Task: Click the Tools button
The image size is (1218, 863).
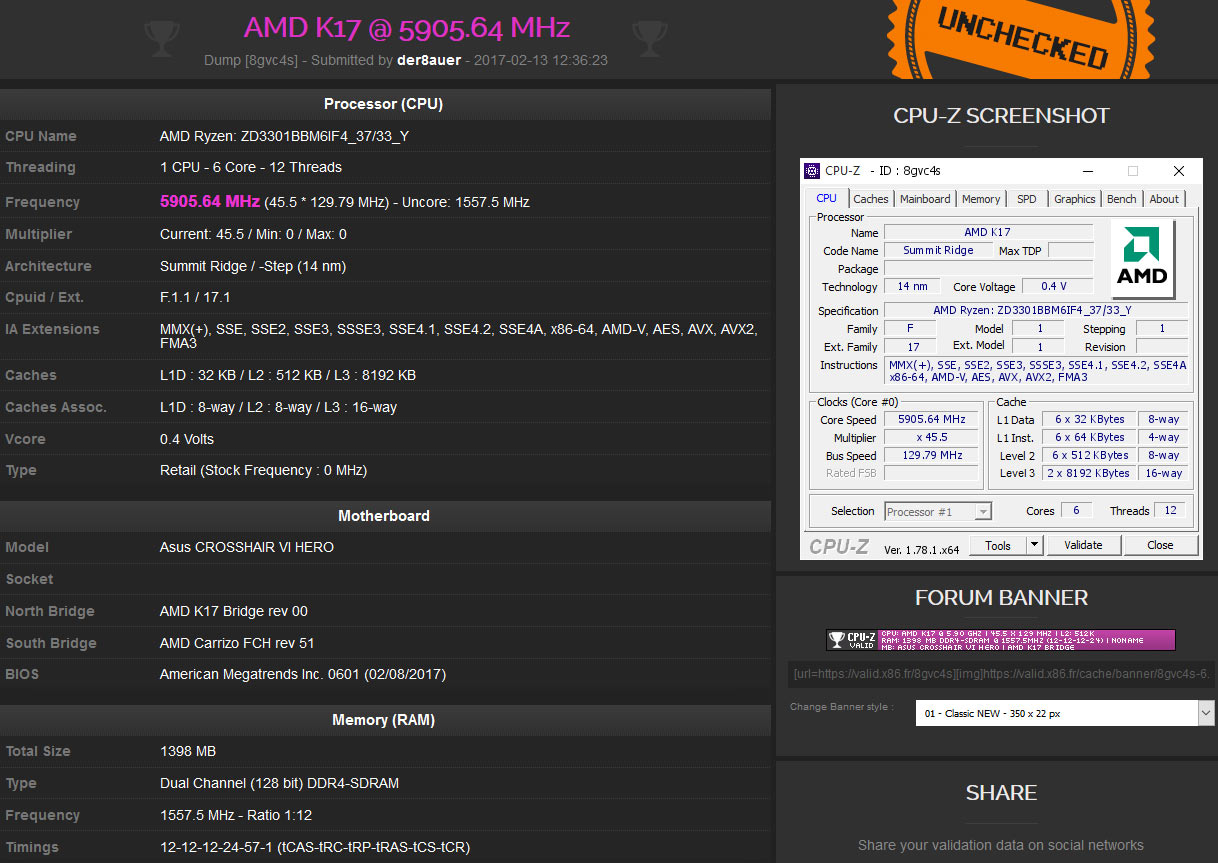Action: [999, 544]
